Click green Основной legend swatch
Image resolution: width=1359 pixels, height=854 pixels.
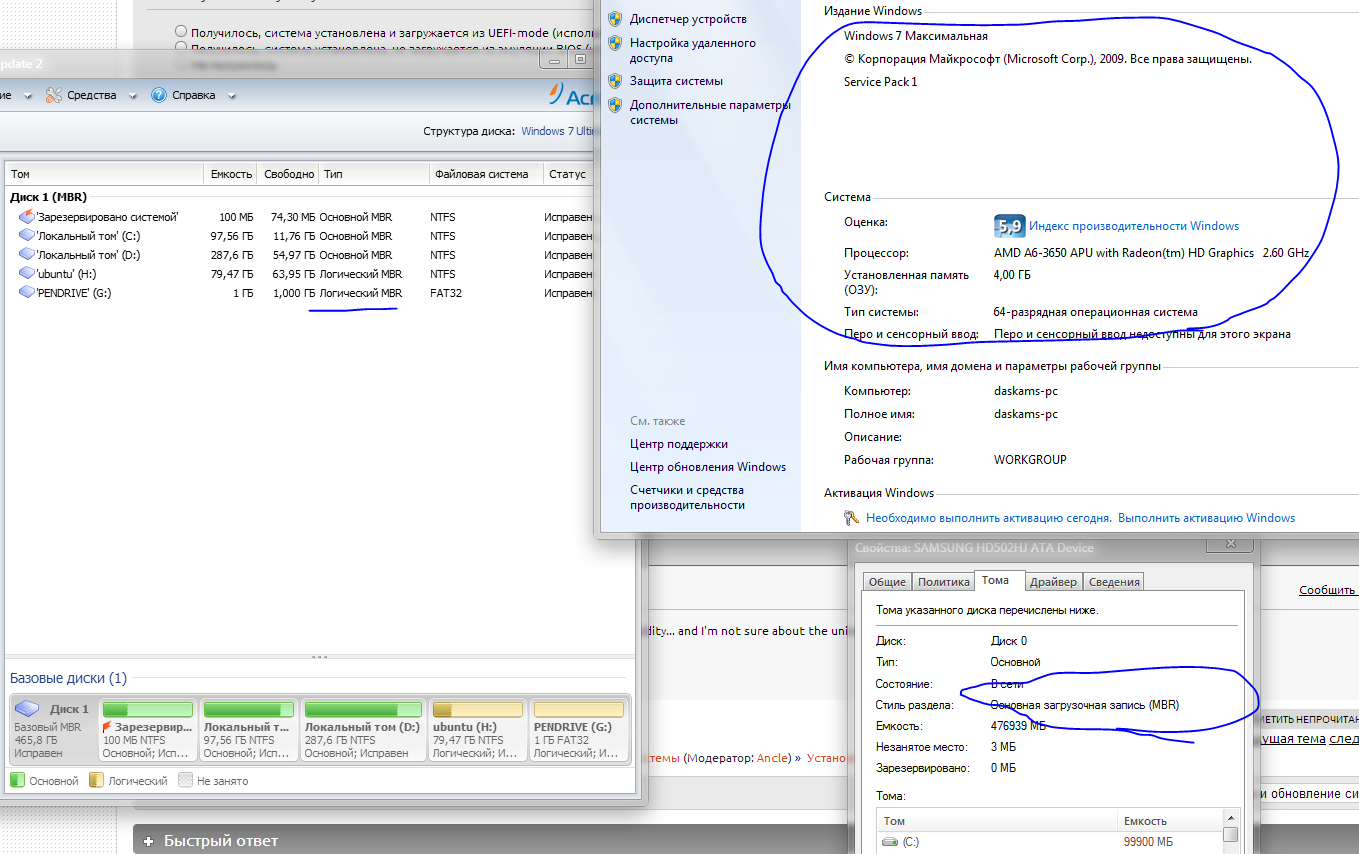point(18,781)
